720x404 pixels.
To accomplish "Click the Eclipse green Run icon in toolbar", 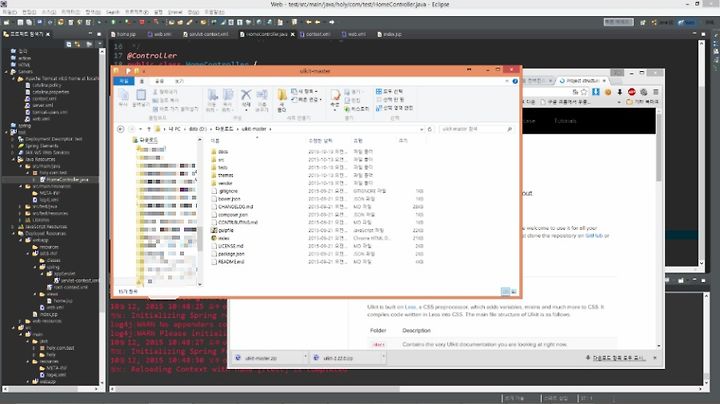I will click(x=113, y=22).
